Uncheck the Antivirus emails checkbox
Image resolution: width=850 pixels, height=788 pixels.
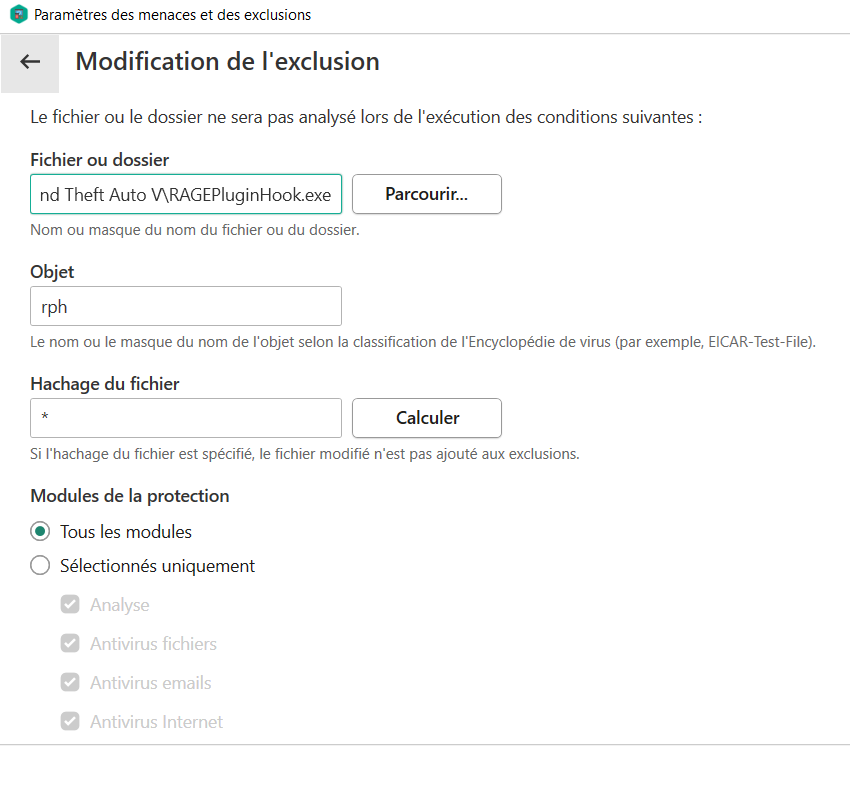70,683
